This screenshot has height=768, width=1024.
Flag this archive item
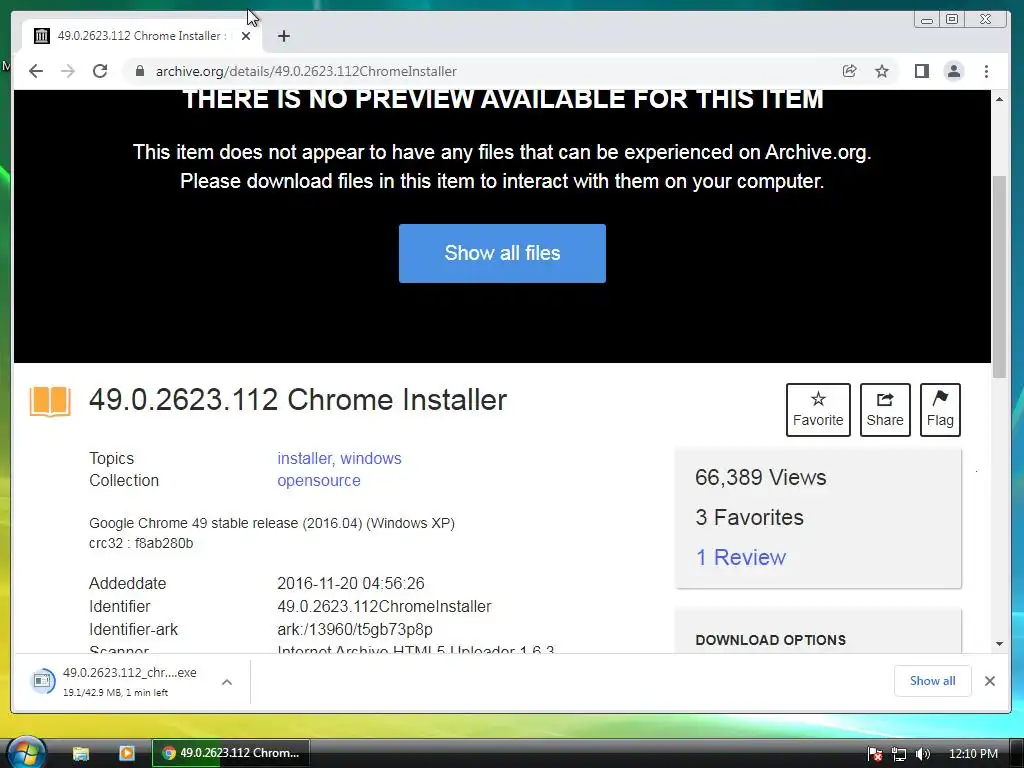pyautogui.click(x=940, y=409)
